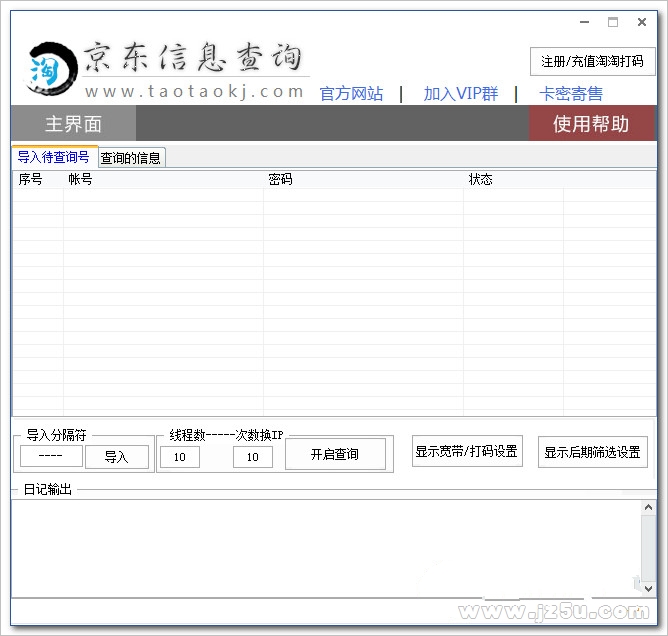Viewport: 668px width, 636px height.
Task: Minimize the 京东信息查询 window
Action: coord(584,22)
